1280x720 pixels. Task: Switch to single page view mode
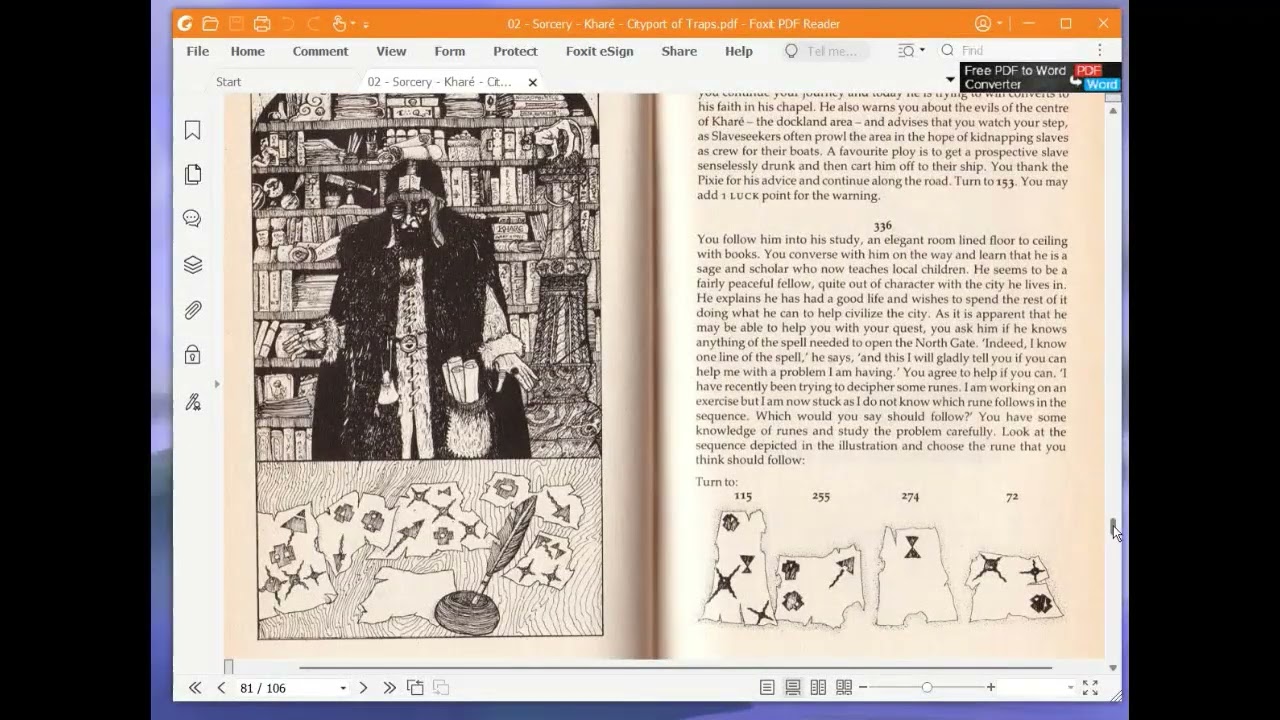pyautogui.click(x=767, y=687)
